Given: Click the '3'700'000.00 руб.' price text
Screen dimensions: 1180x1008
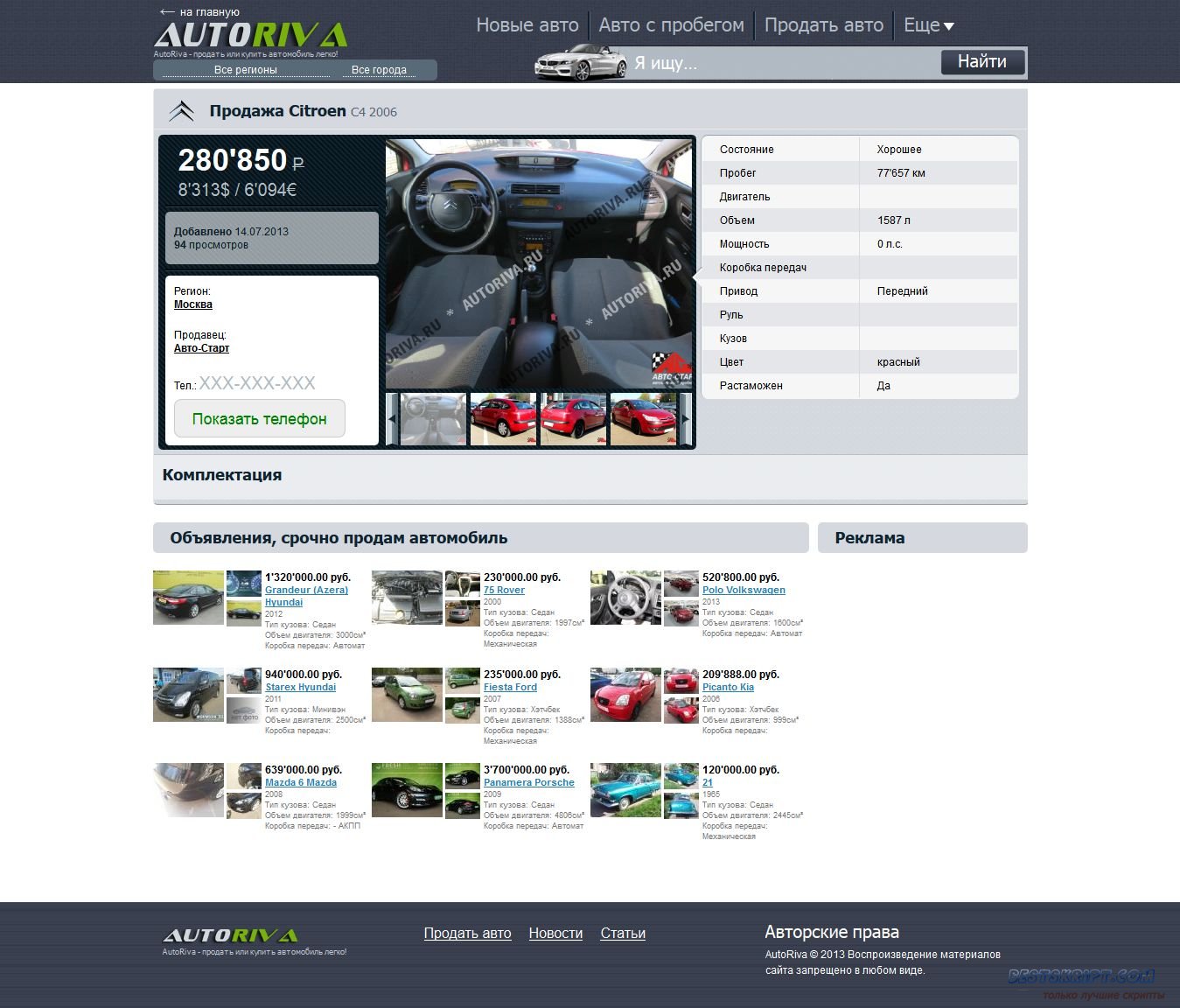Looking at the screenshot, I should pyautogui.click(x=527, y=770).
